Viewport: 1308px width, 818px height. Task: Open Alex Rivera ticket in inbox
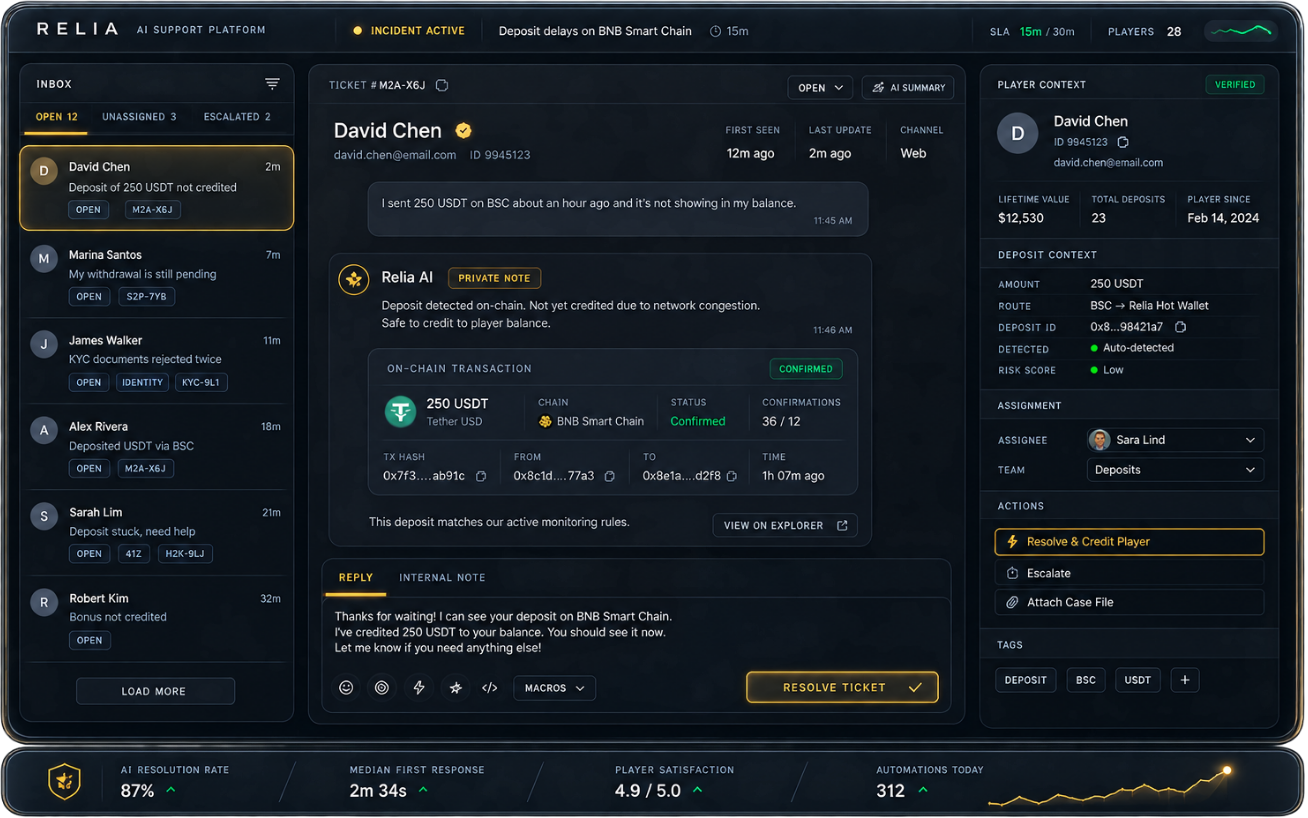(x=157, y=447)
